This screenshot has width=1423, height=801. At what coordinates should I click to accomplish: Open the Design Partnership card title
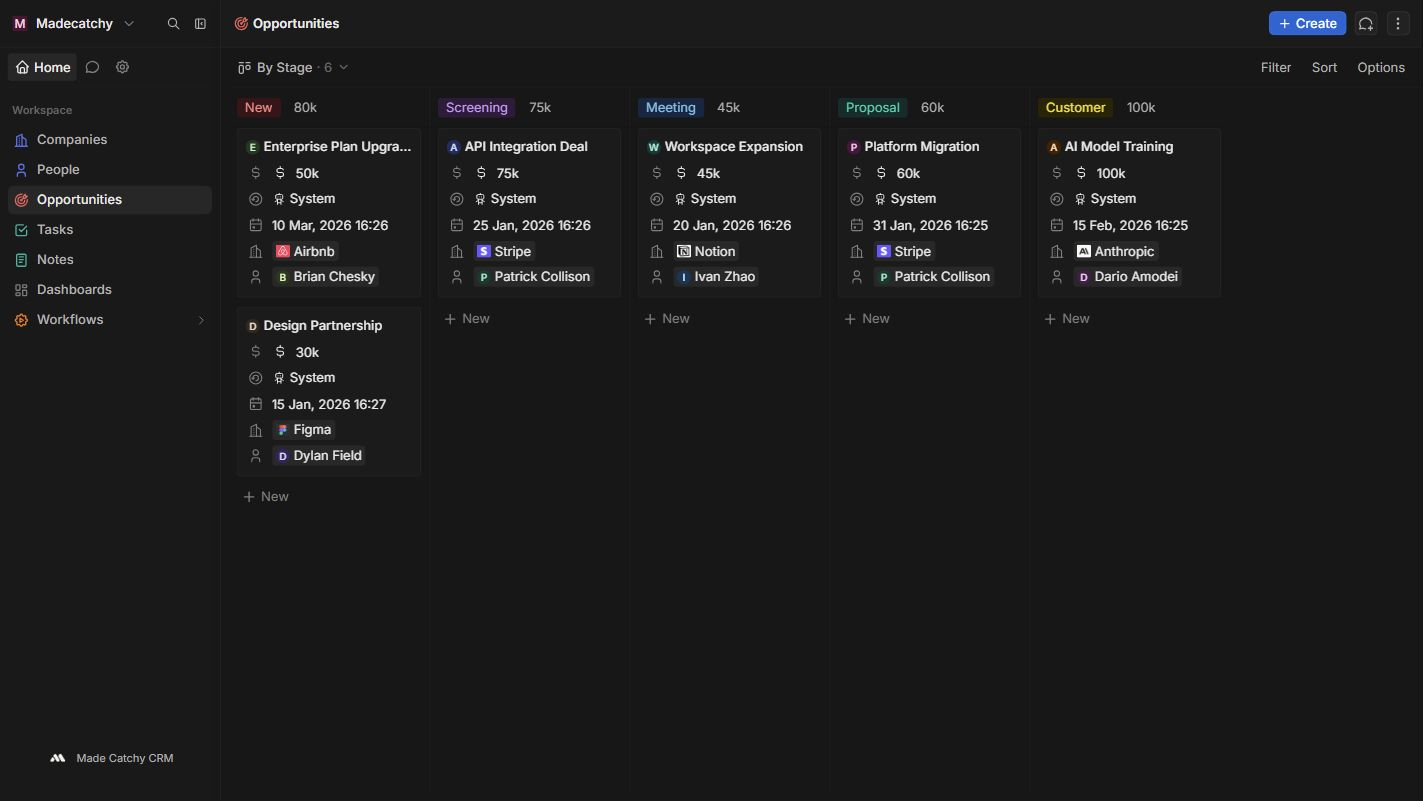323,325
